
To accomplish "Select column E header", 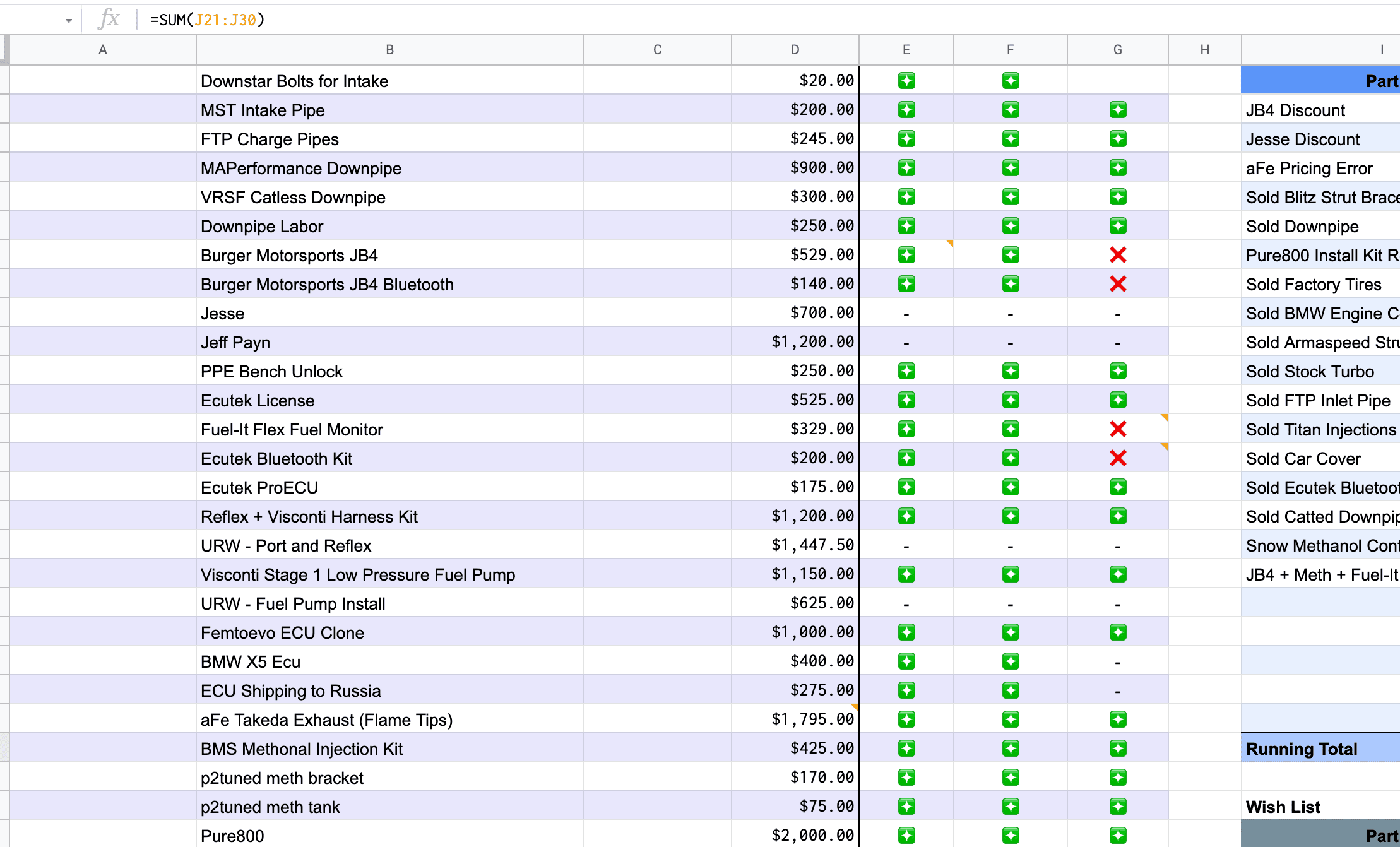I will point(906,50).
